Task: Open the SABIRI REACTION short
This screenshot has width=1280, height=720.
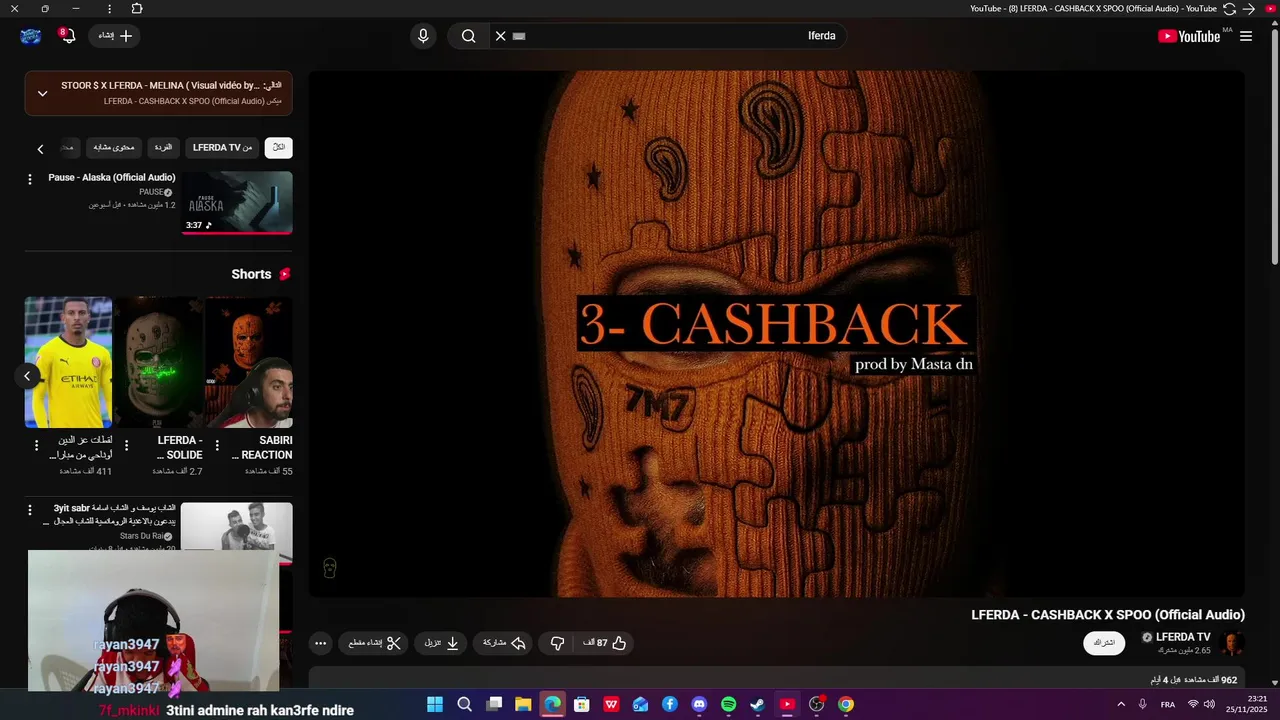Action: (249, 363)
